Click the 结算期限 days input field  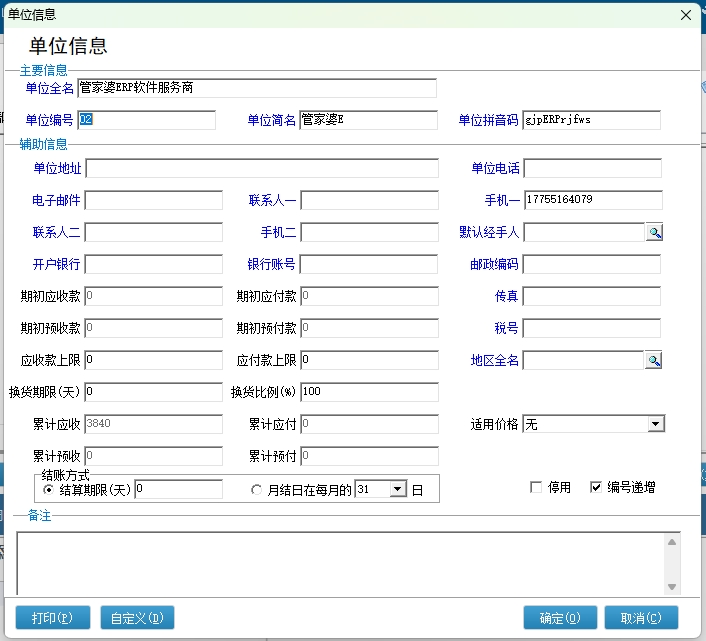click(179, 489)
